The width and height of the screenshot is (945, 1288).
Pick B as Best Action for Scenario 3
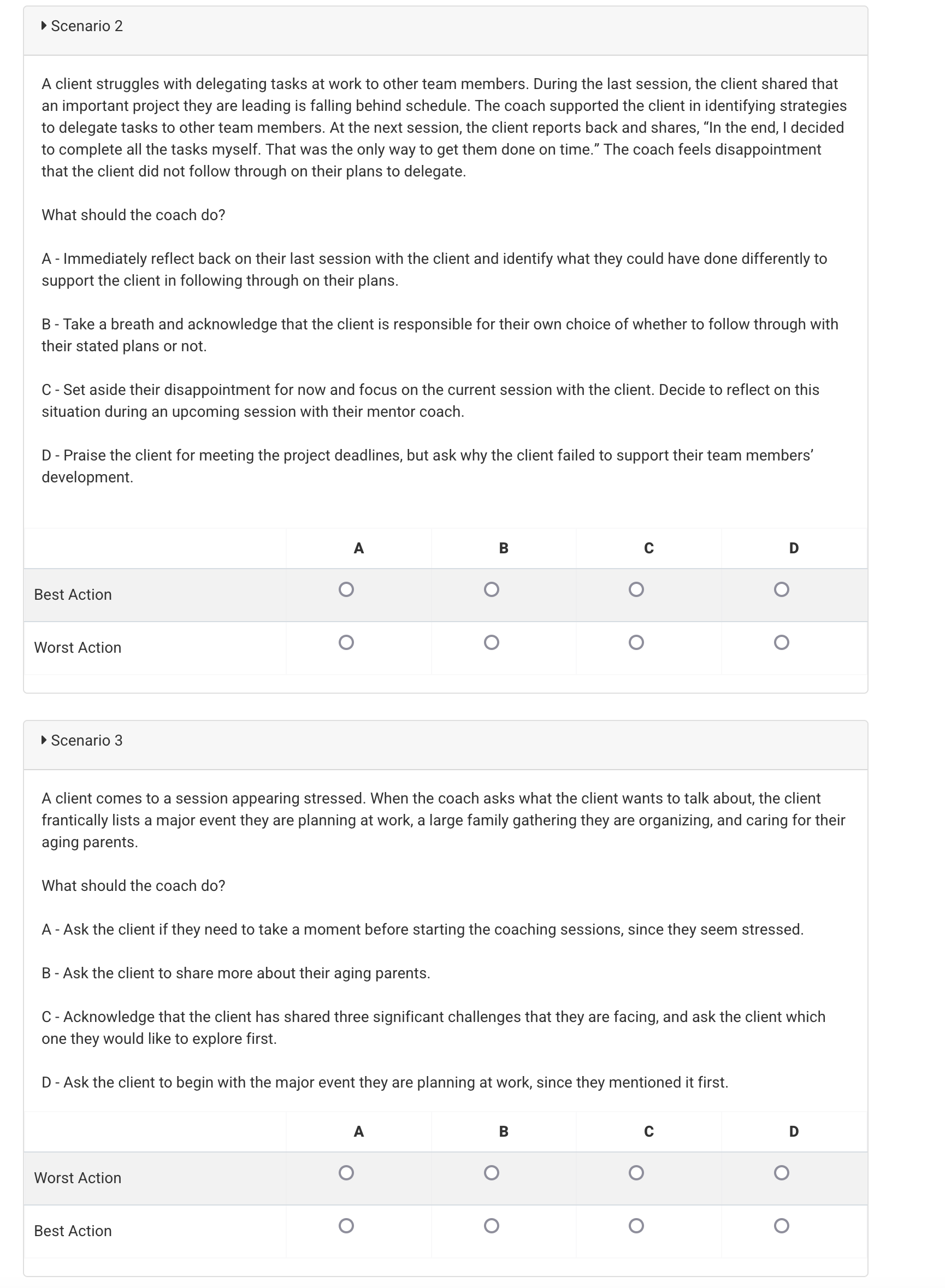[492, 1226]
